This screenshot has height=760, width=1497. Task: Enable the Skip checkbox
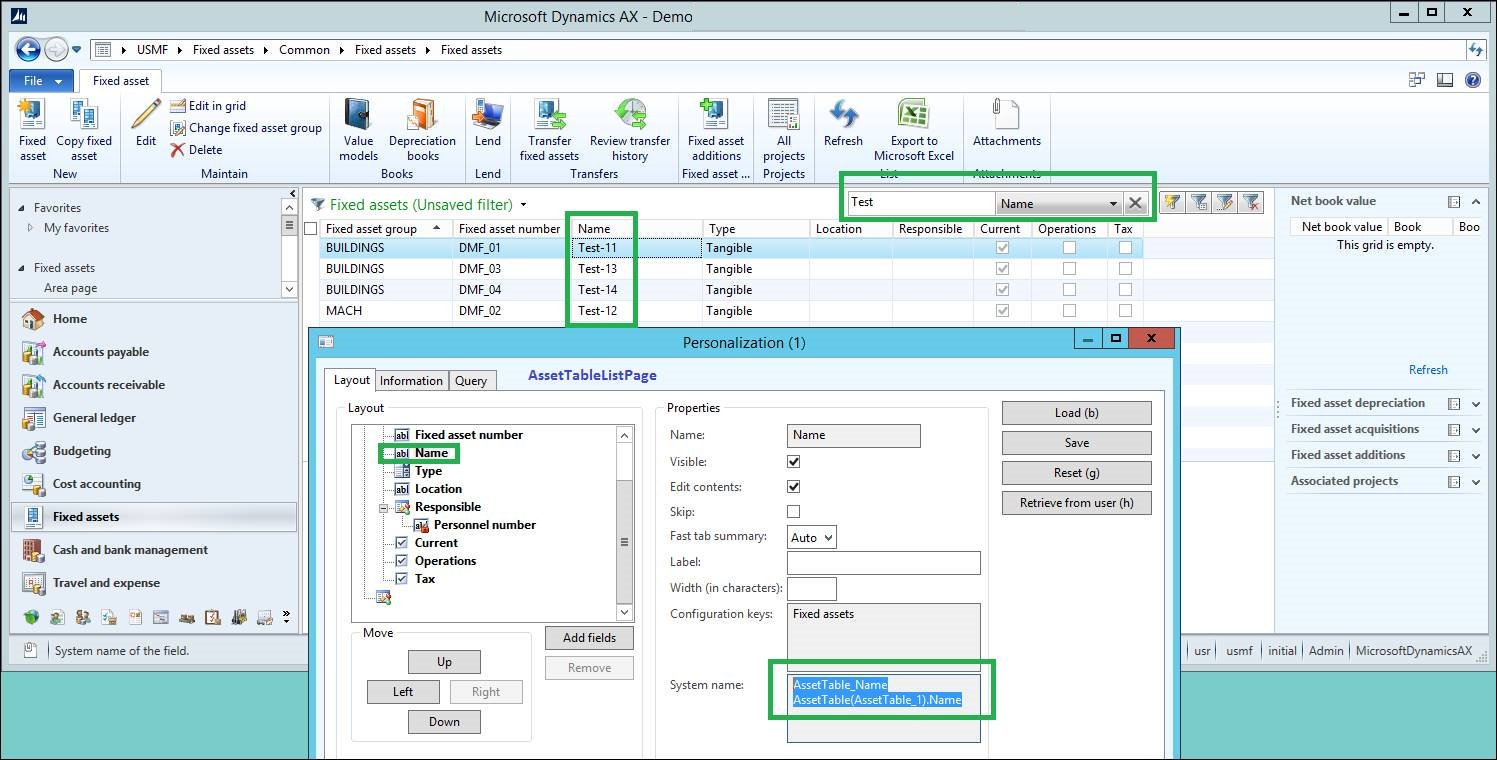794,512
